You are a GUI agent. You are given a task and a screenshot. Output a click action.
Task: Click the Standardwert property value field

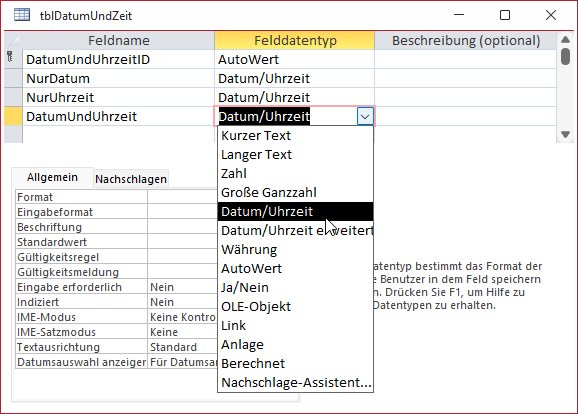click(183, 242)
